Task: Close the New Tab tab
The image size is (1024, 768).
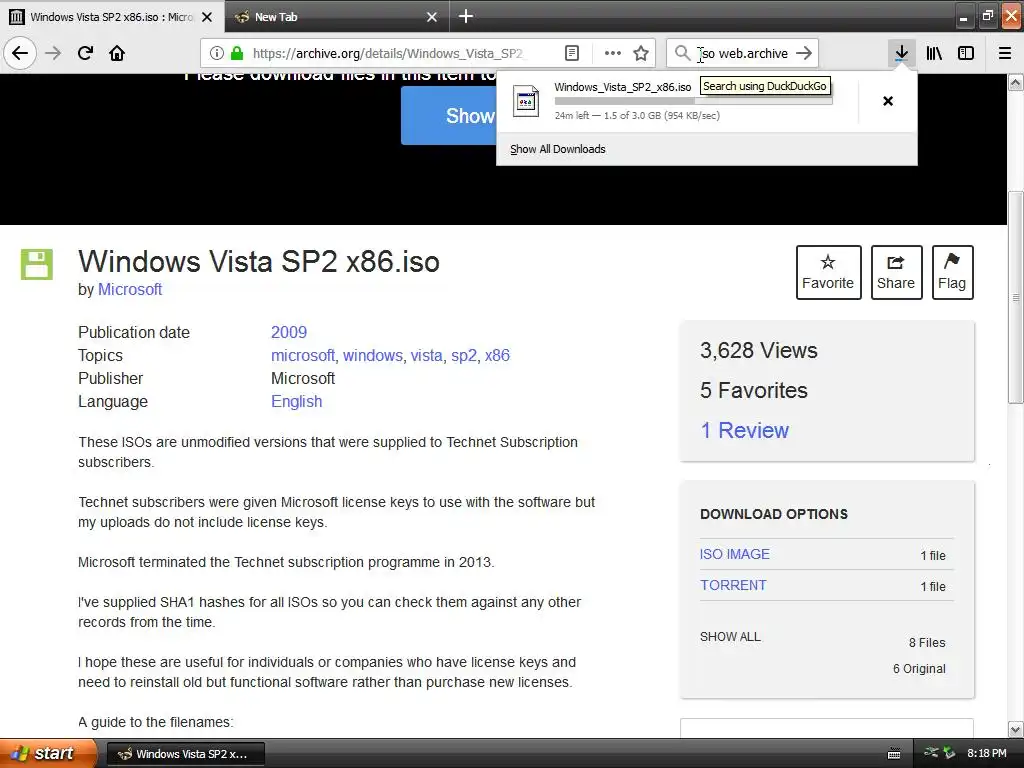Action: (432, 17)
